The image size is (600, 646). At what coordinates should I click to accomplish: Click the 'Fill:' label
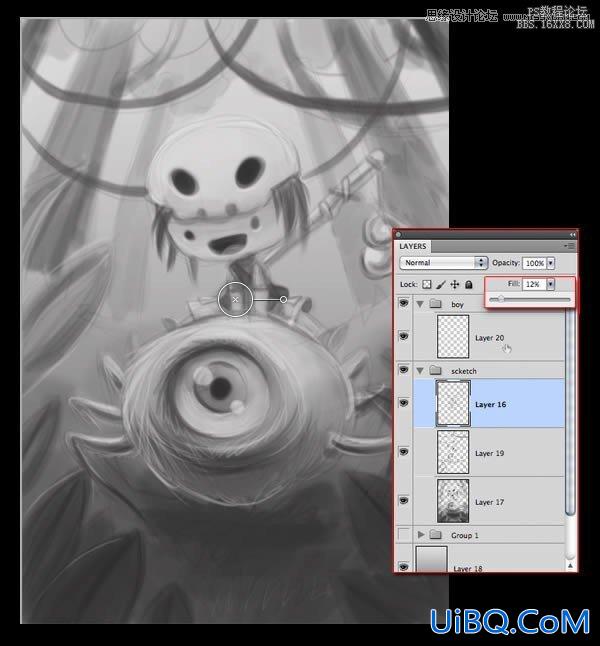click(513, 283)
